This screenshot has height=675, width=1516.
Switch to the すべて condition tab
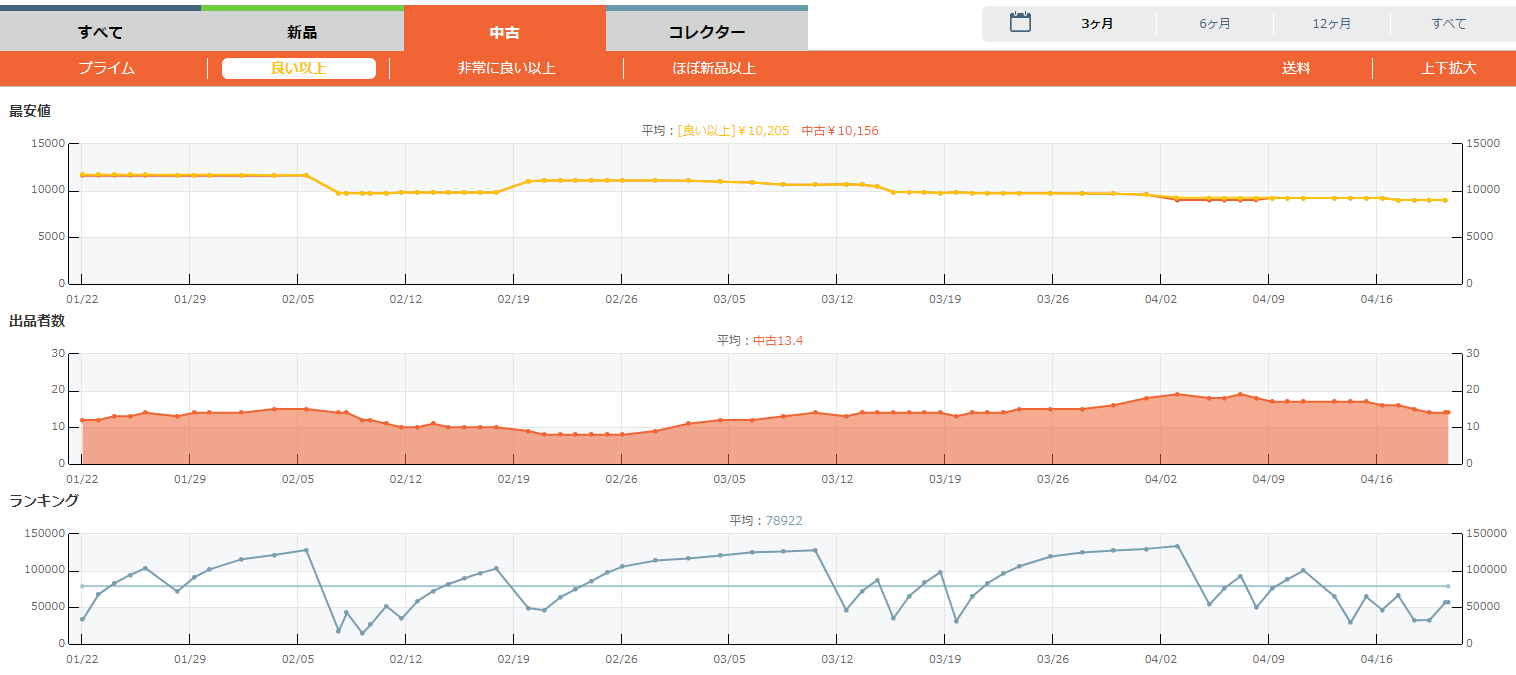point(100,32)
